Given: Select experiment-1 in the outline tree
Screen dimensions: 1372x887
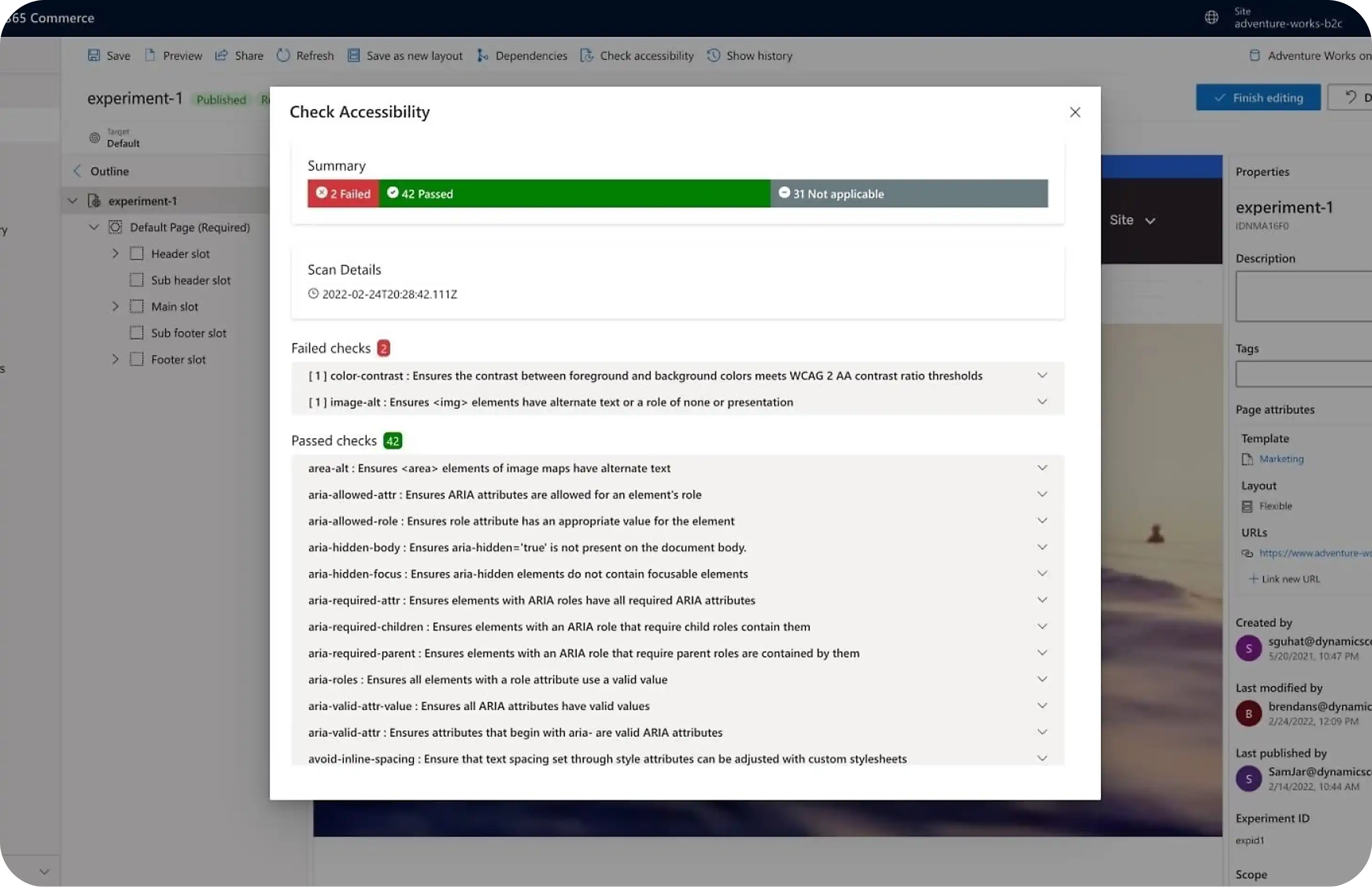Looking at the screenshot, I should (x=142, y=201).
